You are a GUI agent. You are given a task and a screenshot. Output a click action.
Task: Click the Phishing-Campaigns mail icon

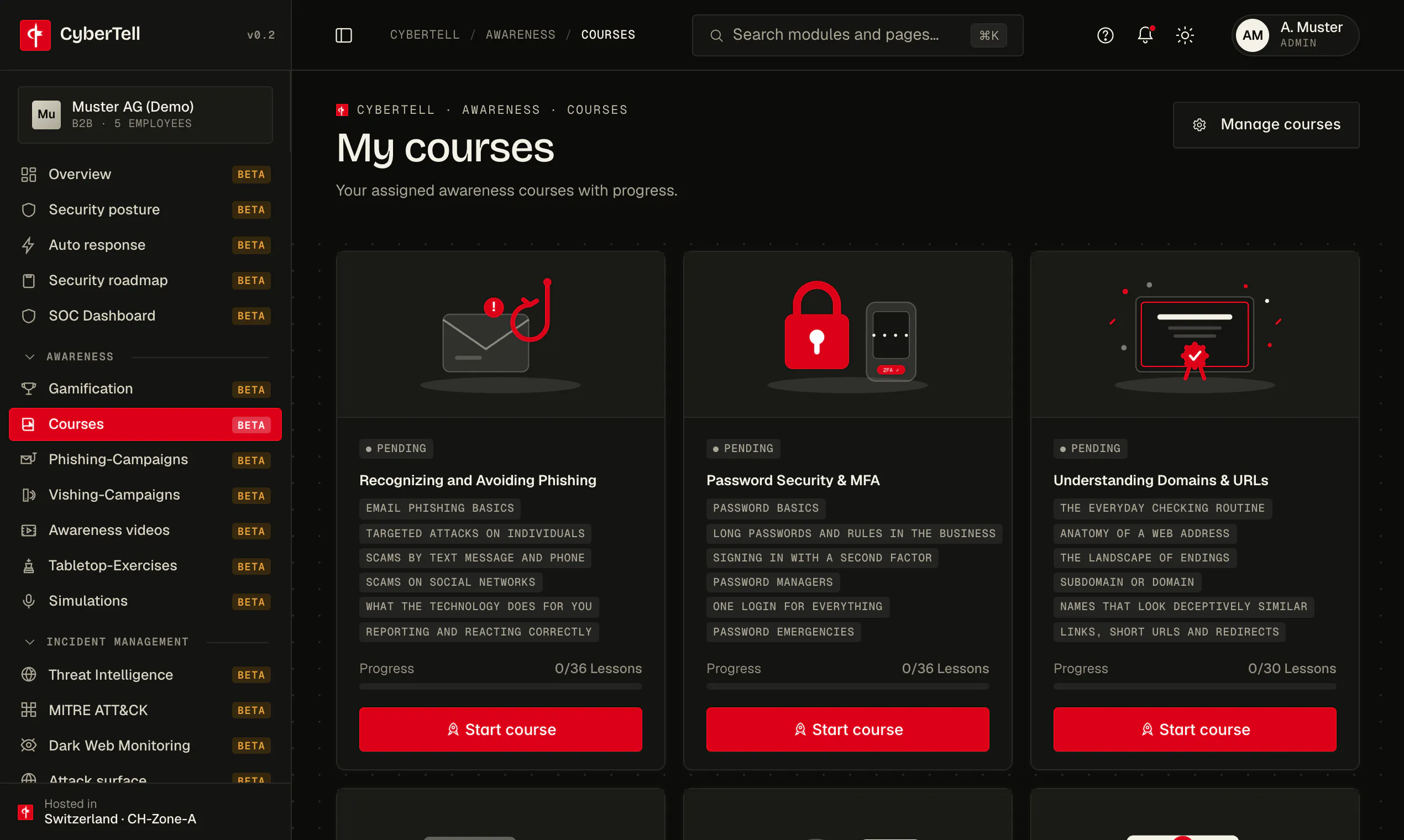pyautogui.click(x=28, y=459)
